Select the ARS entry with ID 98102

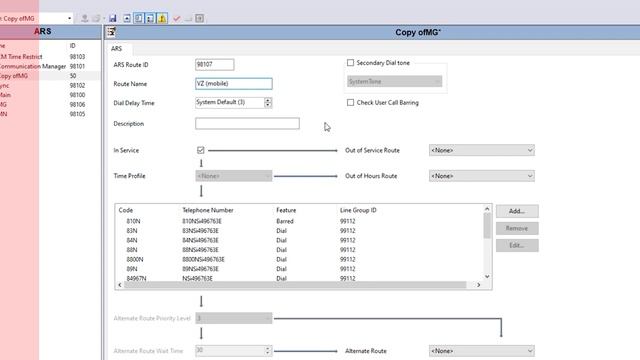point(49,85)
